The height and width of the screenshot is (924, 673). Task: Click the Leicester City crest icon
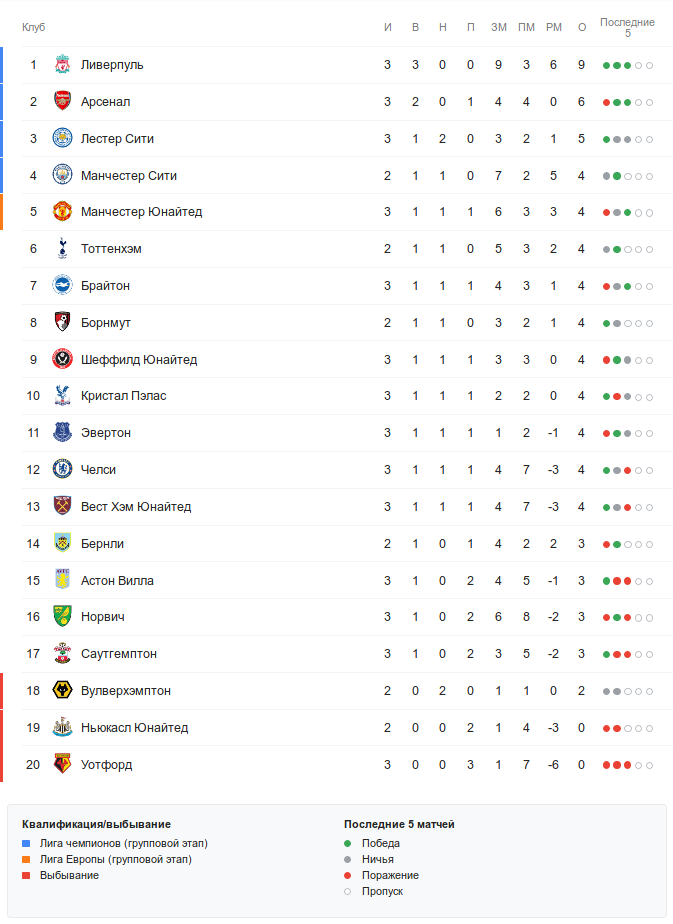[x=63, y=139]
